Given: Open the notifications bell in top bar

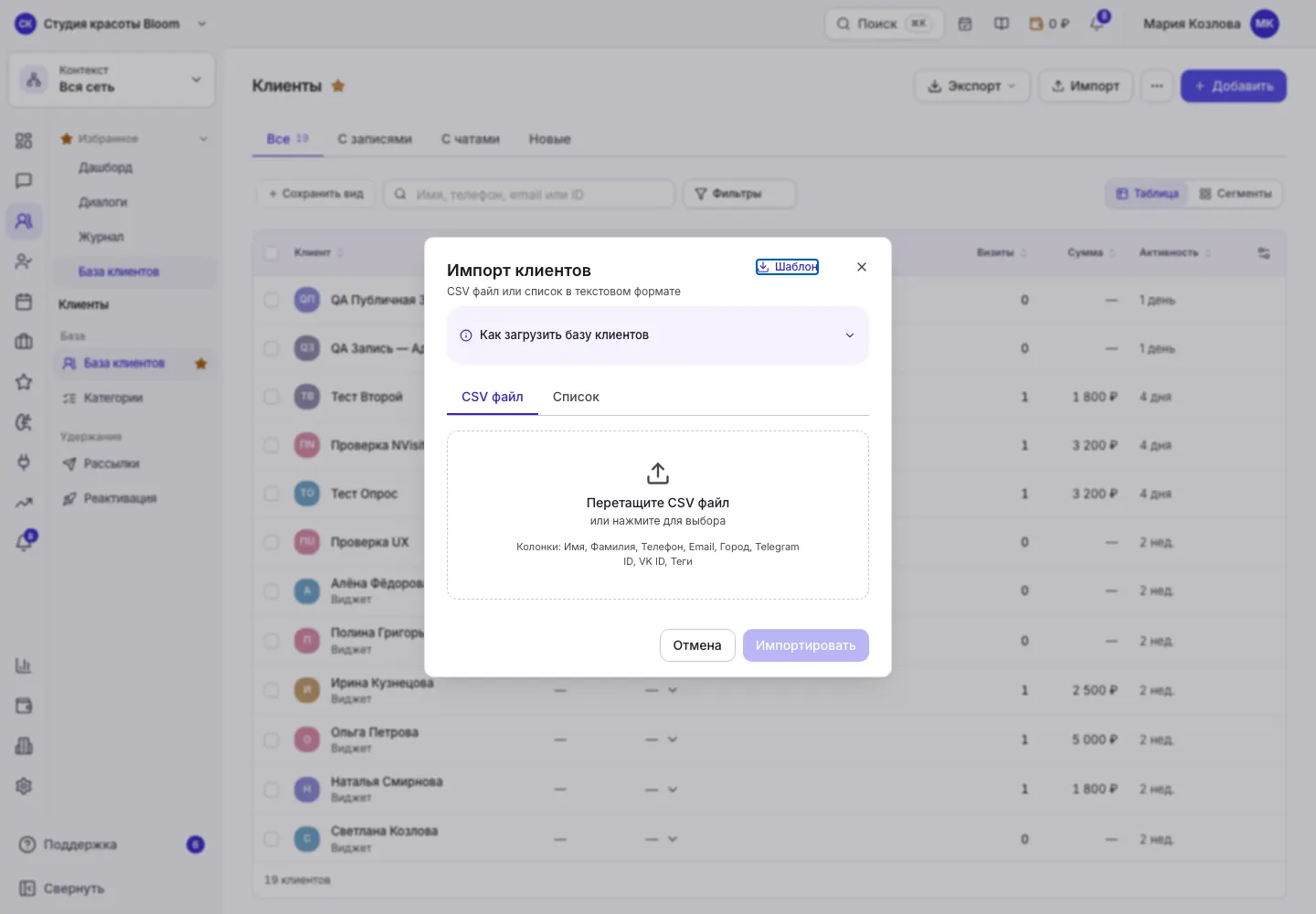Looking at the screenshot, I should [x=1097, y=24].
